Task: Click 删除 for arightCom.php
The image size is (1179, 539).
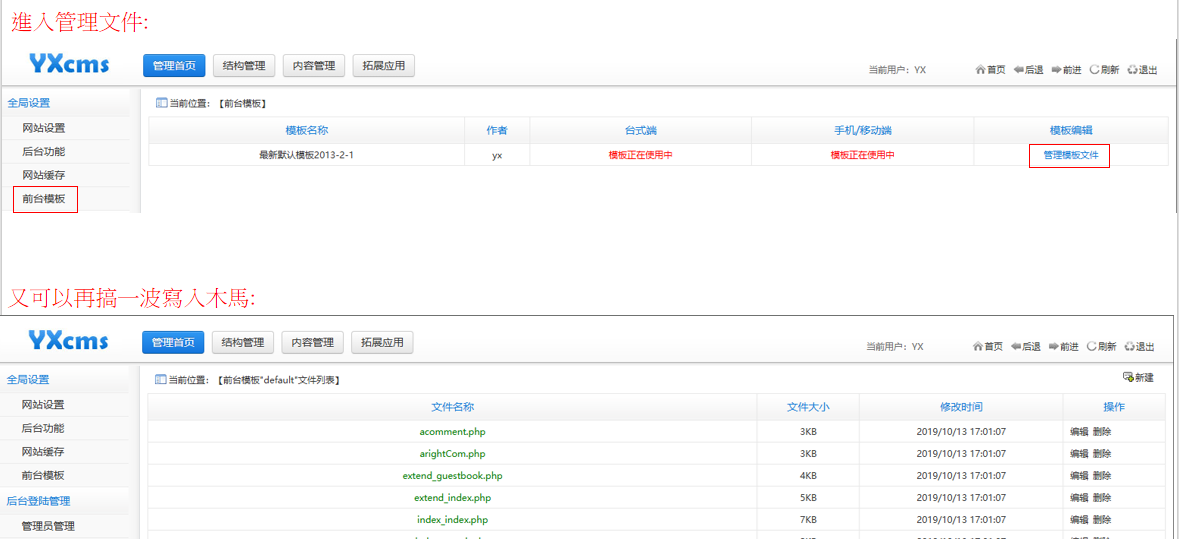Action: (1102, 453)
